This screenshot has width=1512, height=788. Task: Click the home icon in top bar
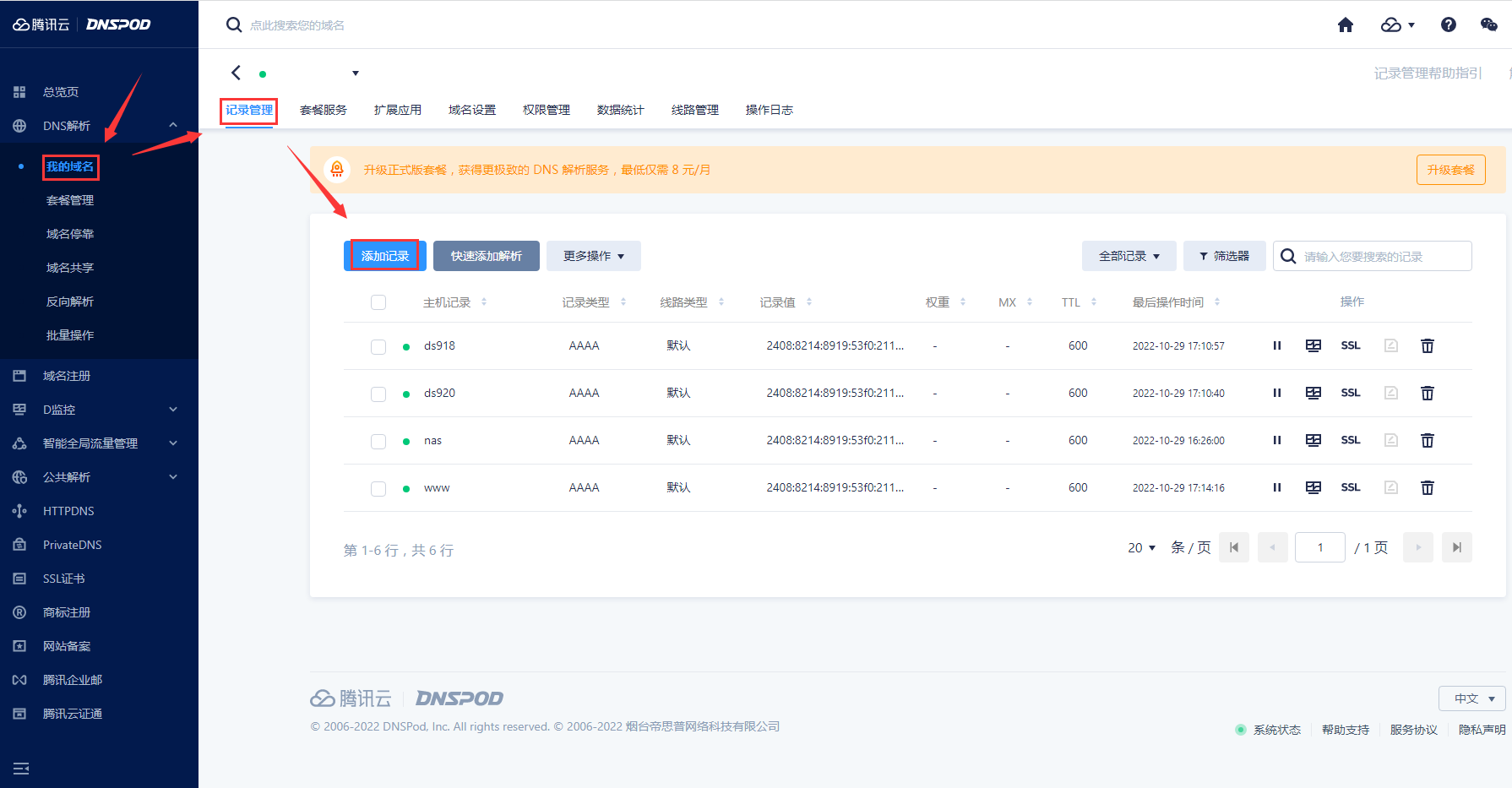coord(1346,25)
